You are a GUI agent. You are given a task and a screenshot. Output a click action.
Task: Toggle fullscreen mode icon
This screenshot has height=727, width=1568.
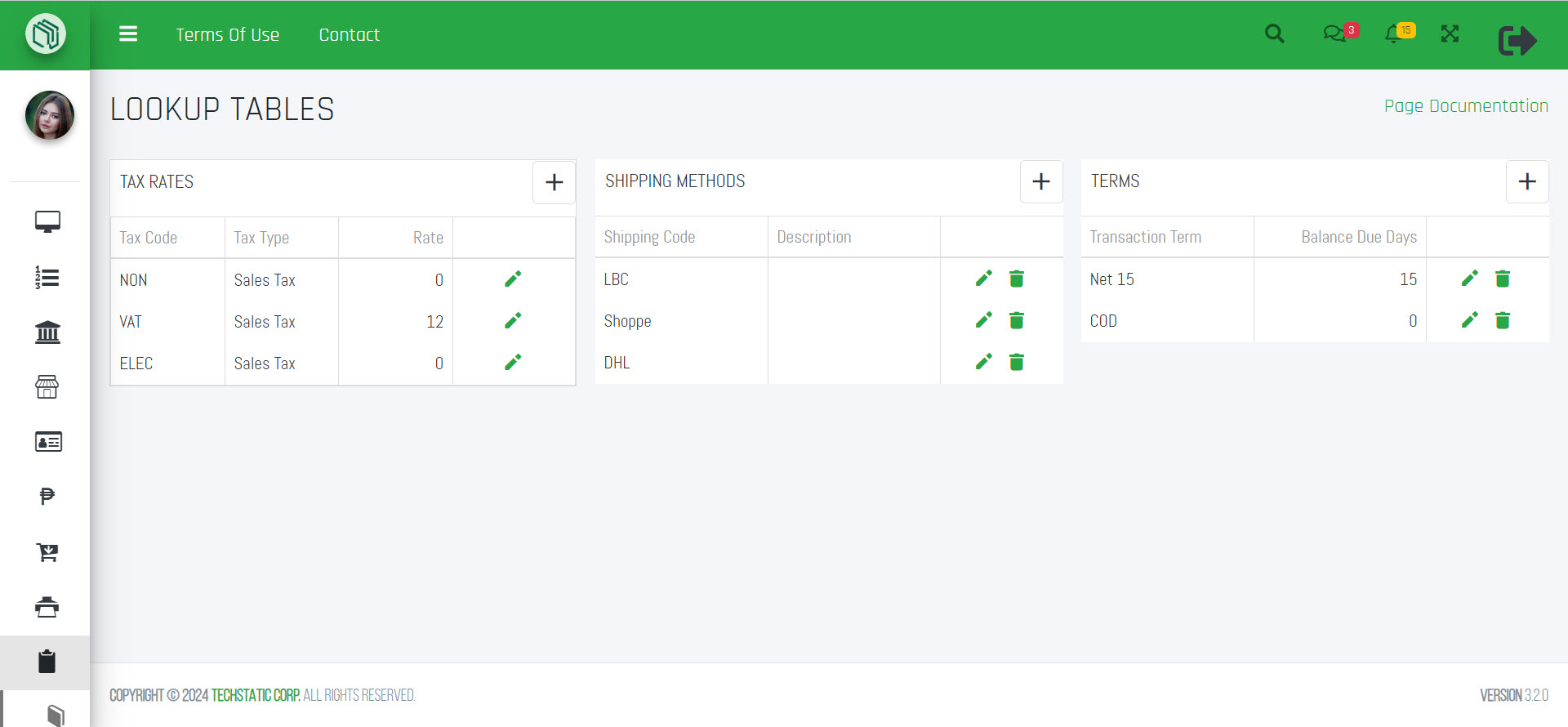click(x=1450, y=34)
